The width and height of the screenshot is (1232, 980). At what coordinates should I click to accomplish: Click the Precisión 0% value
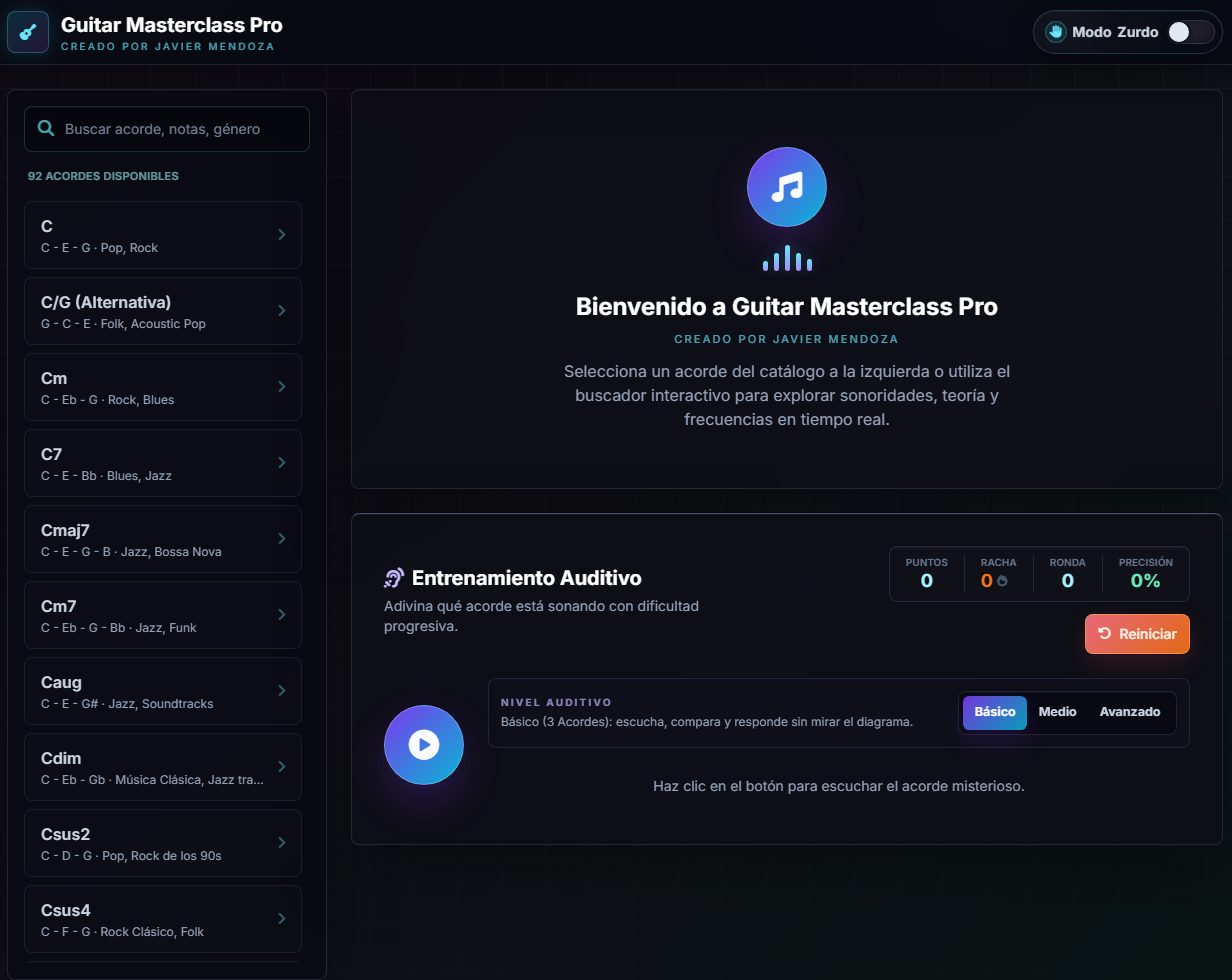[x=1145, y=581]
